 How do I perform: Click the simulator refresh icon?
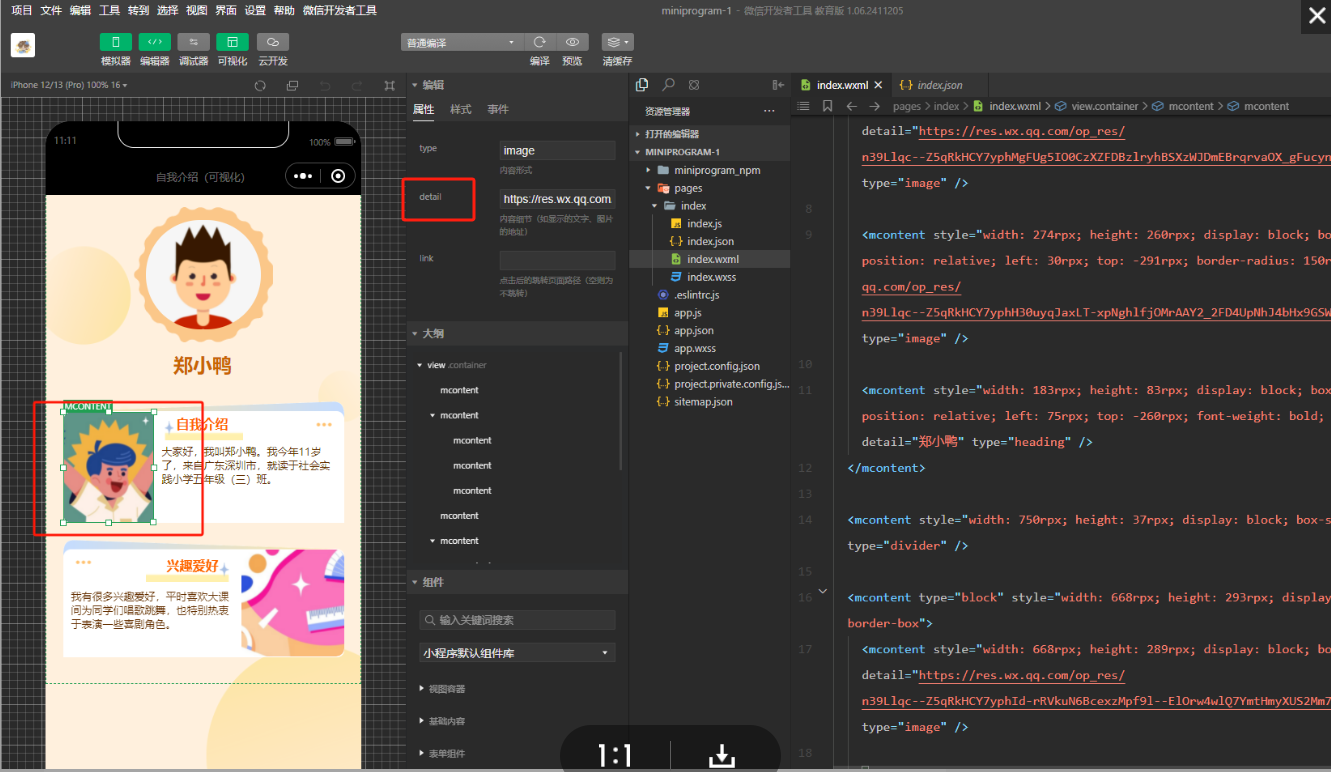coord(260,86)
